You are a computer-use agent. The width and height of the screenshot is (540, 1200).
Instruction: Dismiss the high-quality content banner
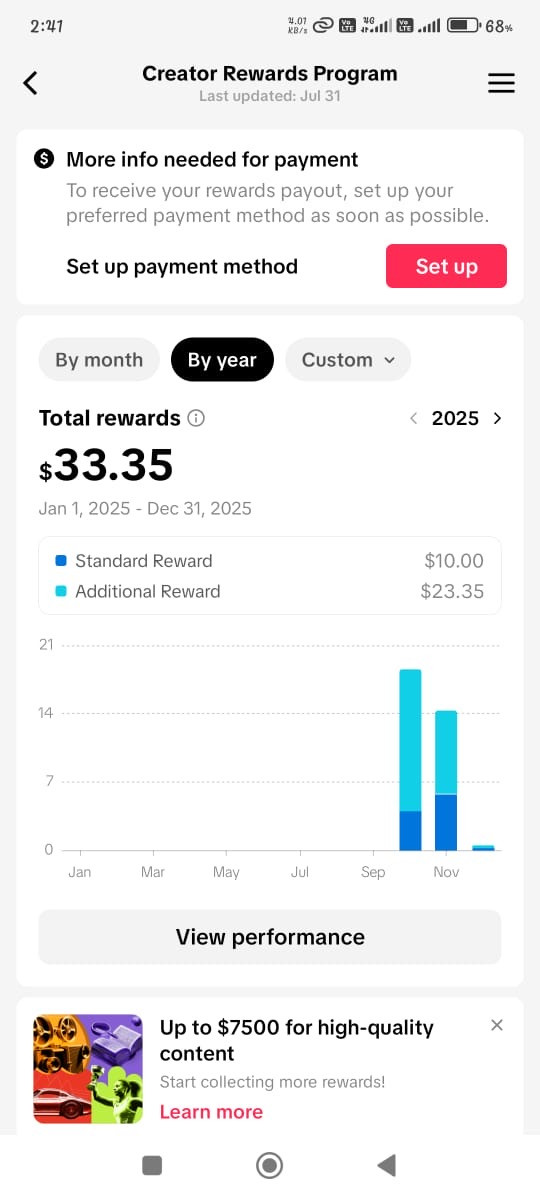coord(497,1025)
